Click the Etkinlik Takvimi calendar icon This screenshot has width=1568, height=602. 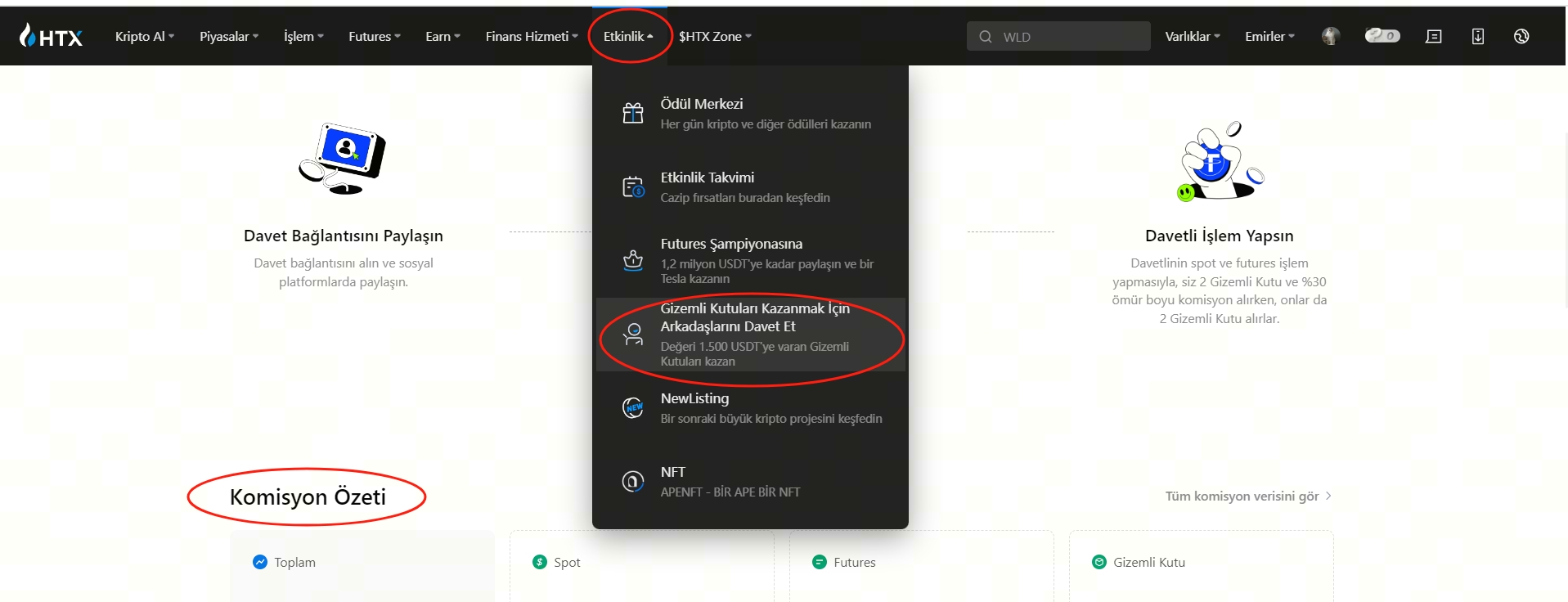pos(633,186)
